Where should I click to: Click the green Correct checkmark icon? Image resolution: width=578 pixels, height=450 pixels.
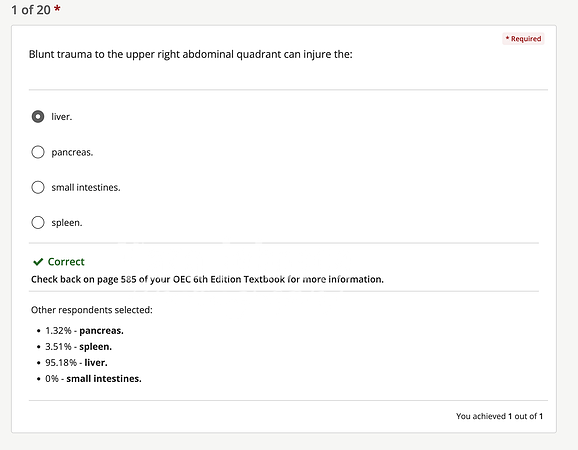(x=38, y=262)
